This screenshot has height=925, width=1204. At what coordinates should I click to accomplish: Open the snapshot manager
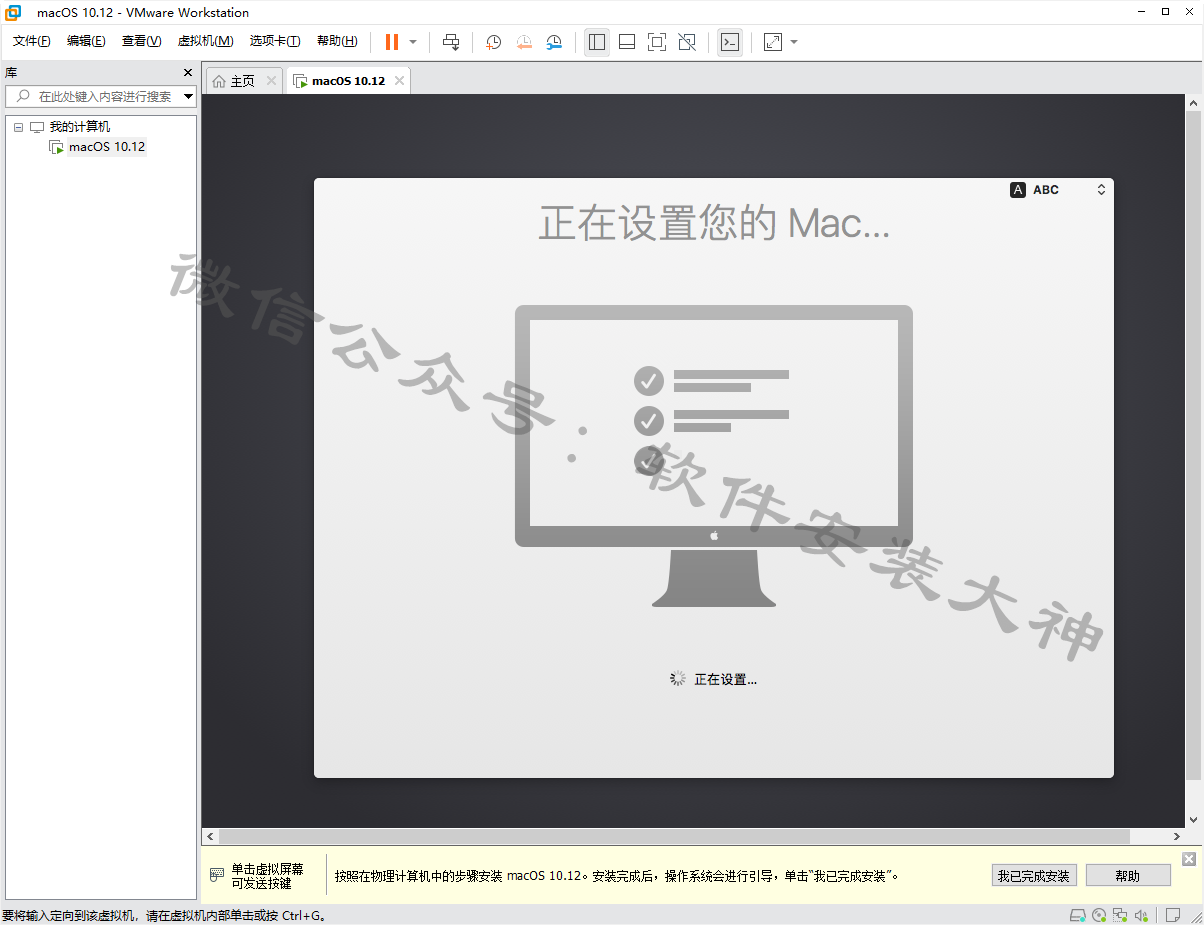pyautogui.click(x=554, y=42)
